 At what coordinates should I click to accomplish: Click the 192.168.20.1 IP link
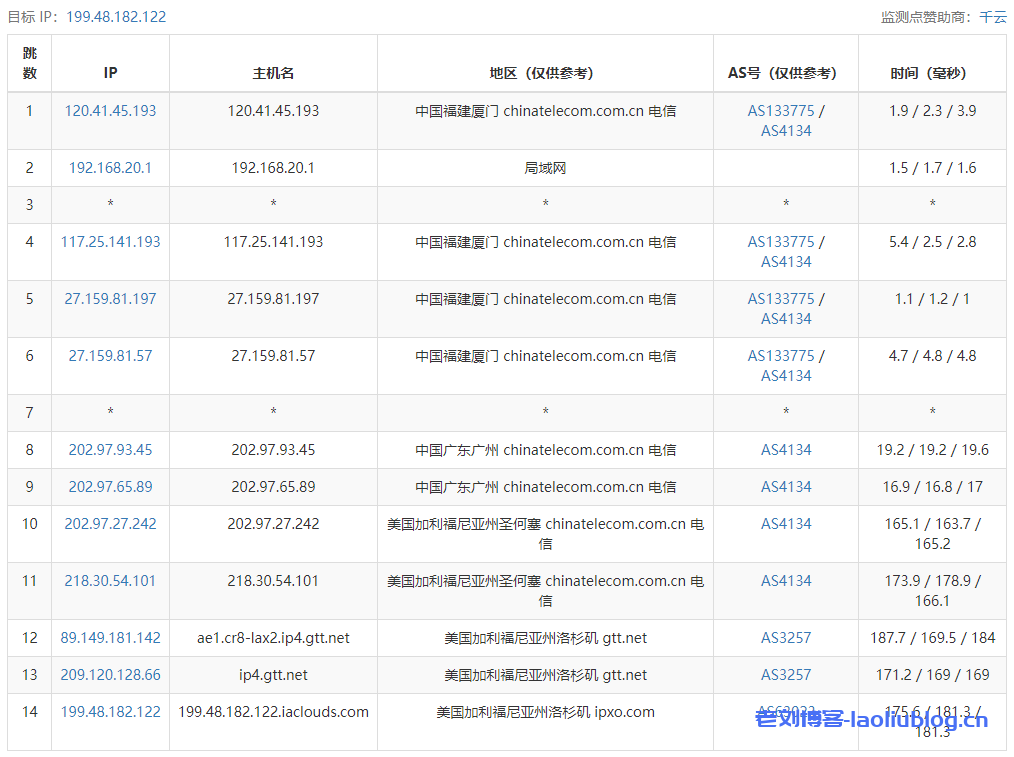click(x=110, y=168)
